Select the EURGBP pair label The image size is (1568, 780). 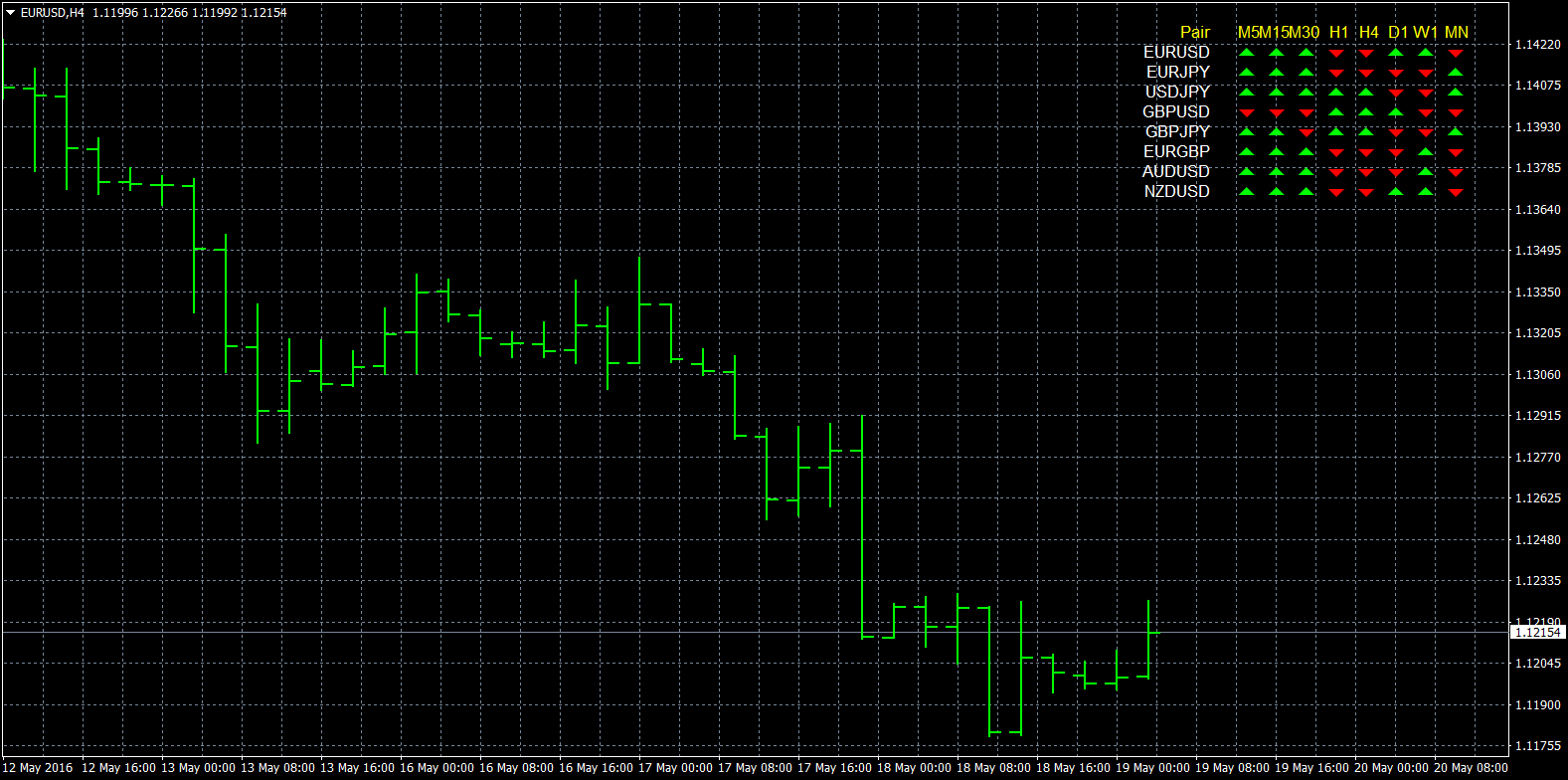click(1176, 151)
